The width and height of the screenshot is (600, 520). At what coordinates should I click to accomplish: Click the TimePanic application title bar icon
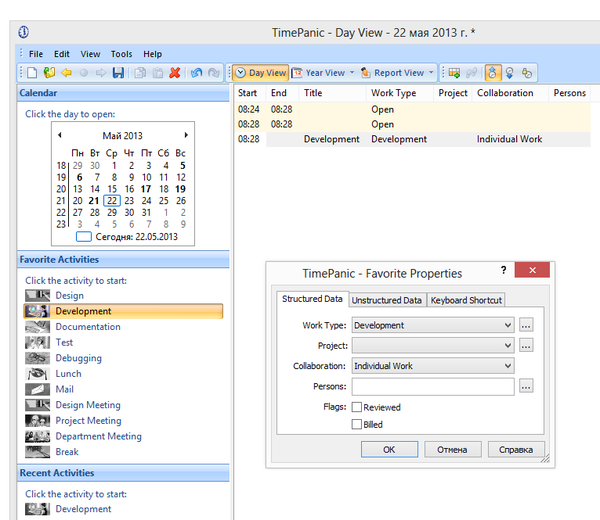coord(24,32)
